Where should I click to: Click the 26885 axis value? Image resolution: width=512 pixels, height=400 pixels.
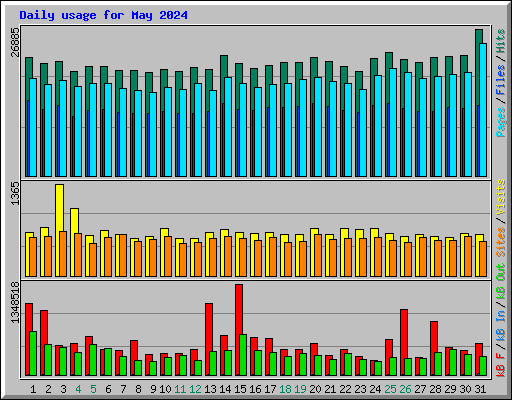click(x=15, y=42)
